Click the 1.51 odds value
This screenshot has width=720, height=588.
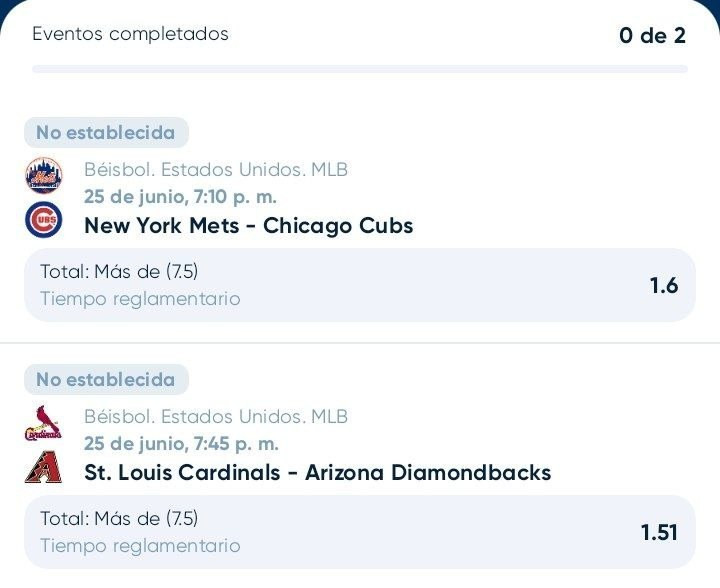[659, 532]
